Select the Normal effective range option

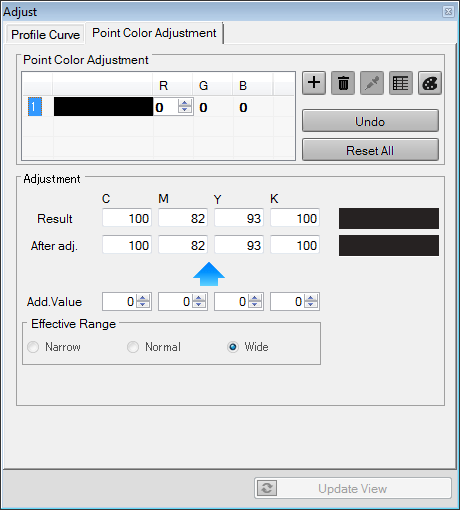133,347
